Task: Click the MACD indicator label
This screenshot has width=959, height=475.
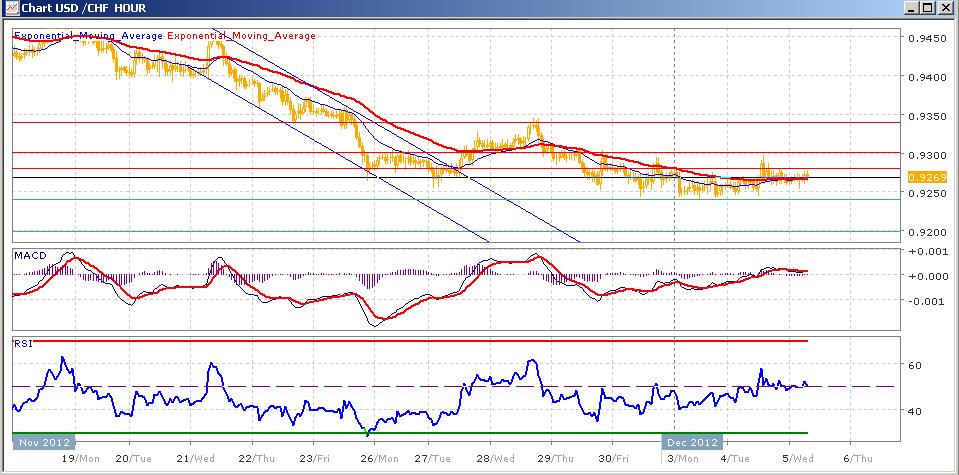Action: 28,256
